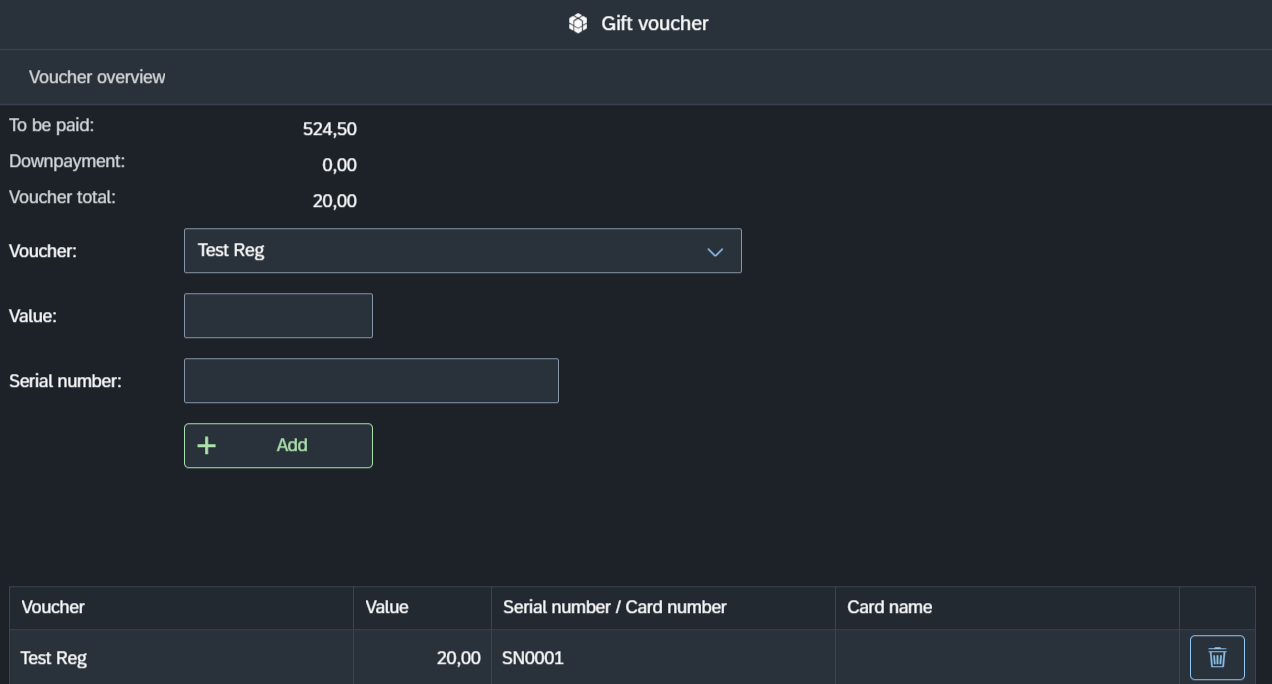Expand the Voucher dropdown chevron
Image resolution: width=1272 pixels, height=684 pixels.
(x=715, y=252)
